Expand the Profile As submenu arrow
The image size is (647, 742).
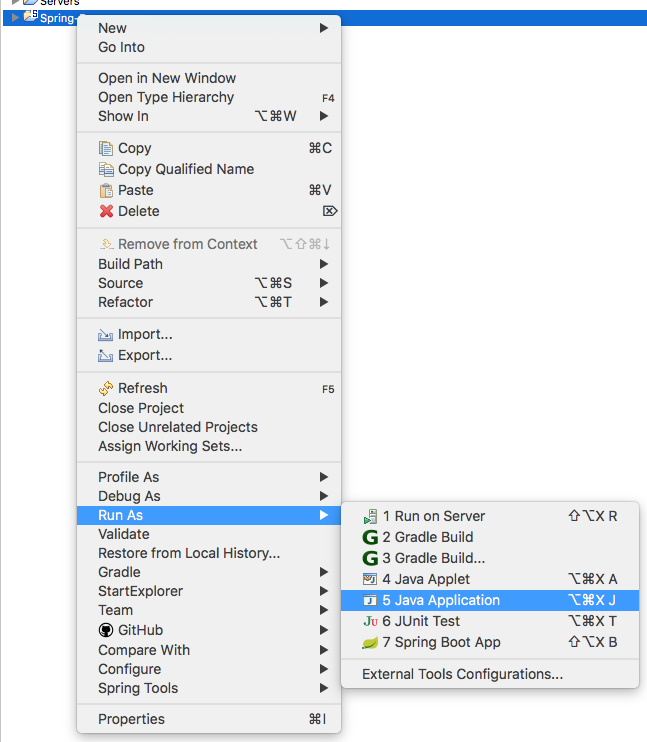click(324, 477)
